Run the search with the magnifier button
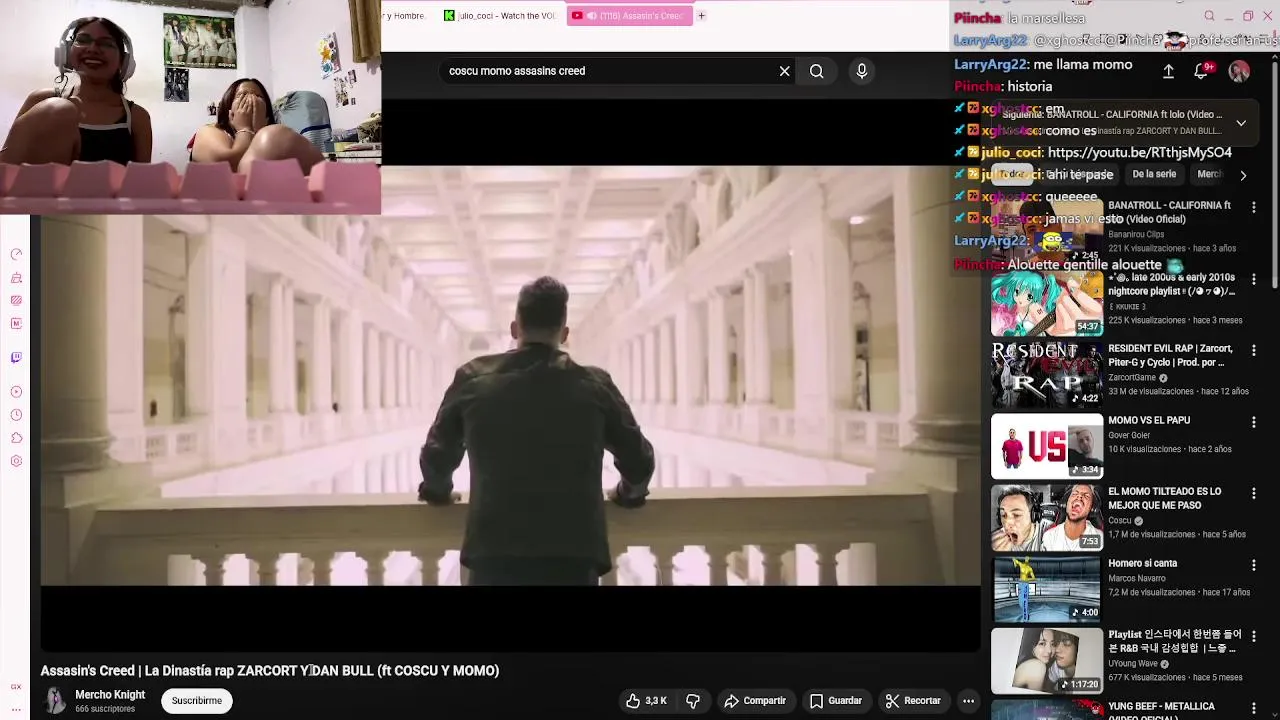 [x=817, y=71]
